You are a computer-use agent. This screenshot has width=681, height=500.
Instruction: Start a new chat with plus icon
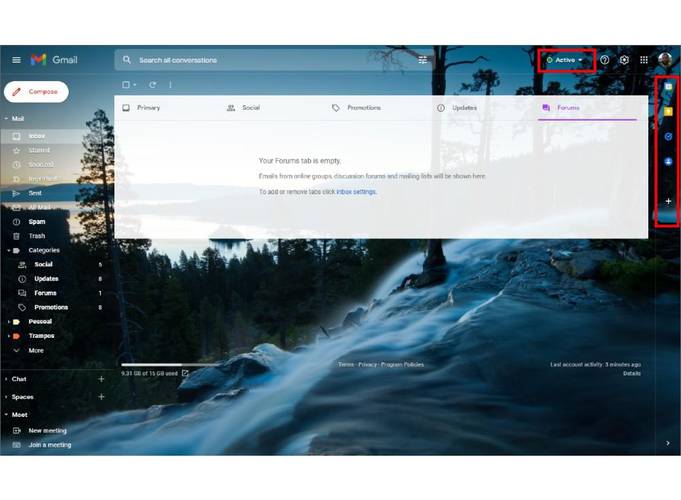pos(101,379)
